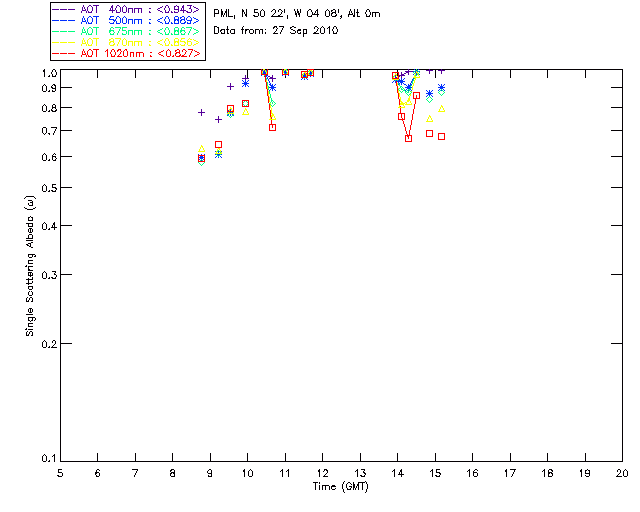Click the x-axis tick label 9
Screen dimensions: 640x512
[210, 473]
